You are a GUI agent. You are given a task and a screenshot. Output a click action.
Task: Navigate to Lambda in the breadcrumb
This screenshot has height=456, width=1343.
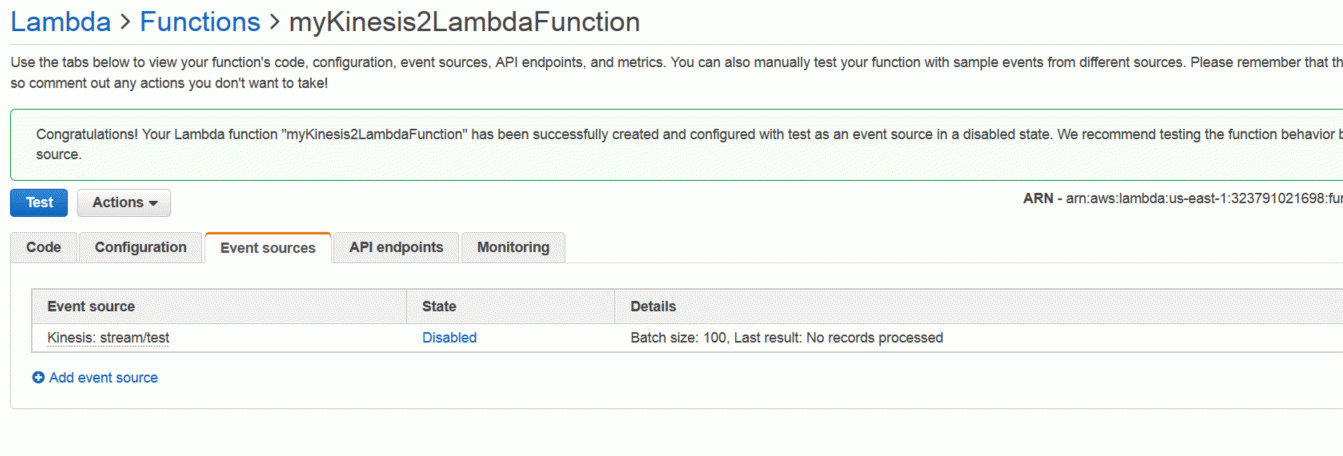pos(60,21)
